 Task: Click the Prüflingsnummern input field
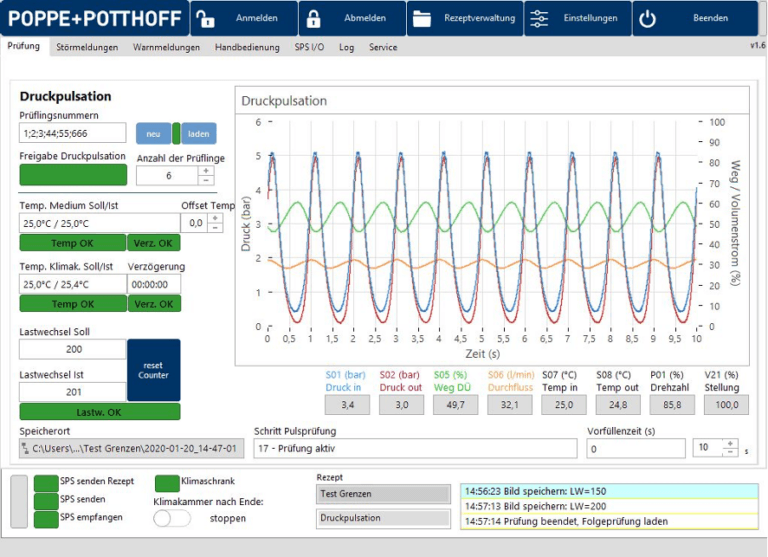73,133
